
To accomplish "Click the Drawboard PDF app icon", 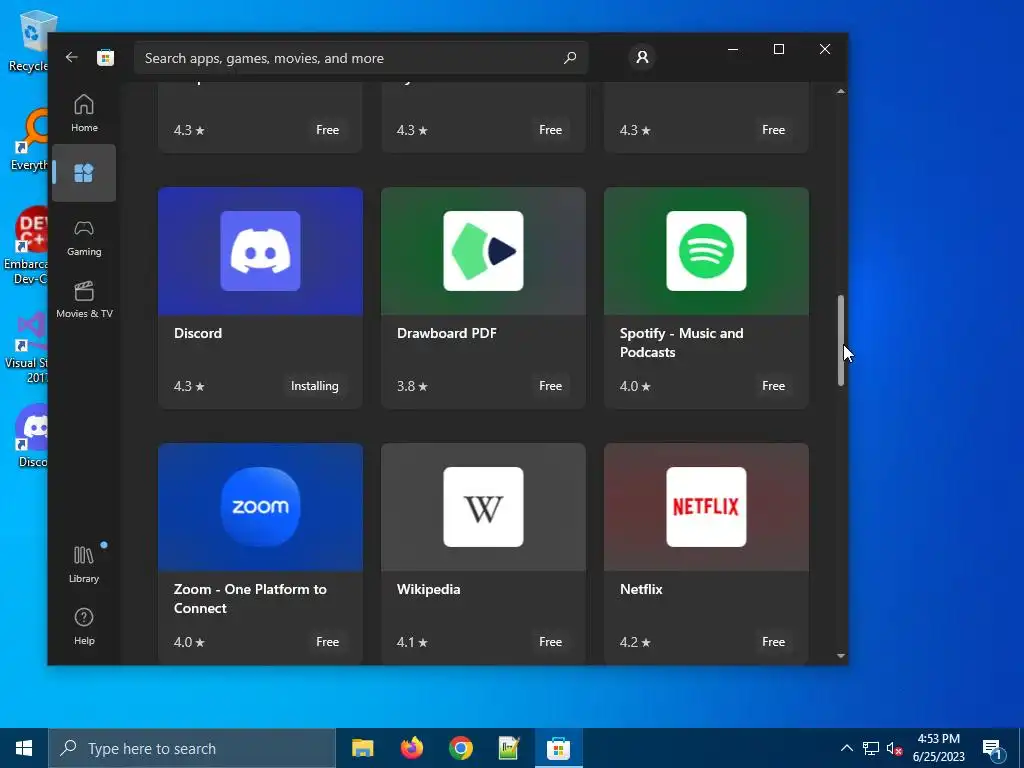I will coord(483,251).
